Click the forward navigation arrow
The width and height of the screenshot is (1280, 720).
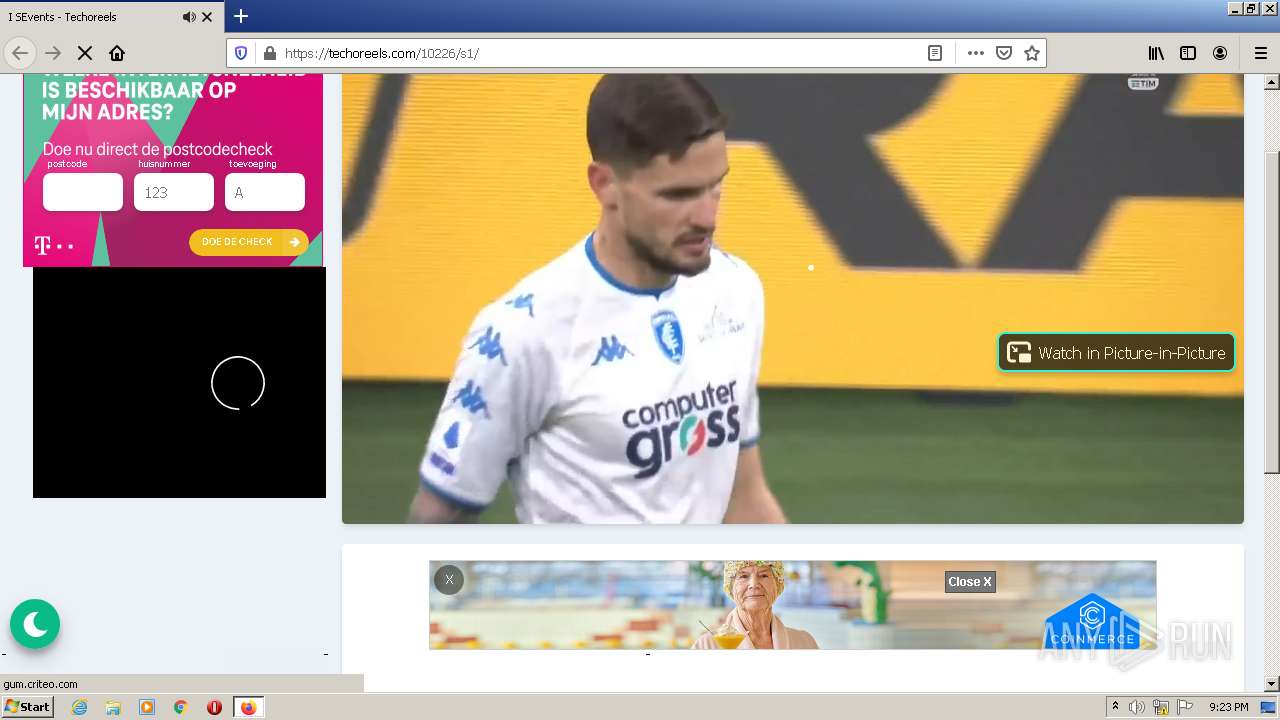point(53,53)
